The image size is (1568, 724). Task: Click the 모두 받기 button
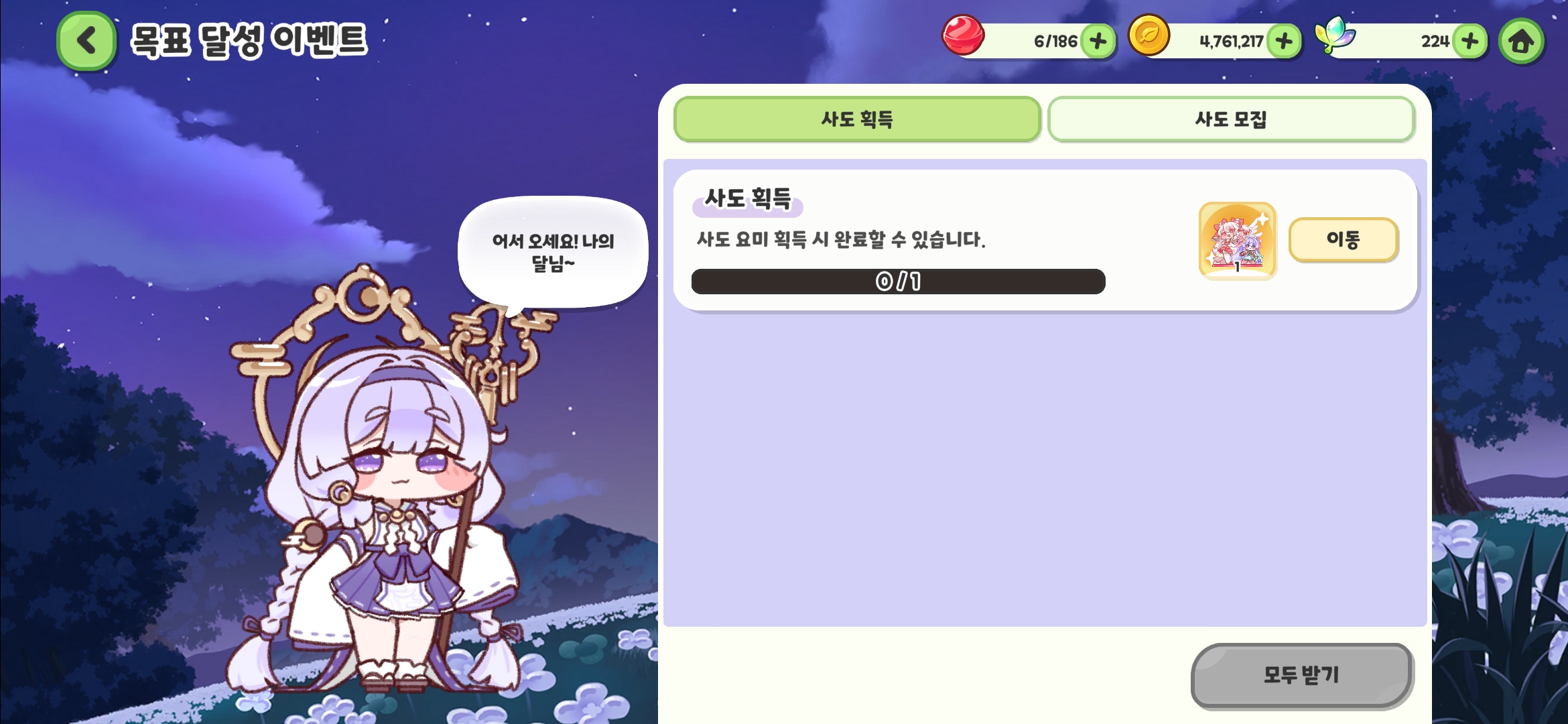click(1301, 675)
